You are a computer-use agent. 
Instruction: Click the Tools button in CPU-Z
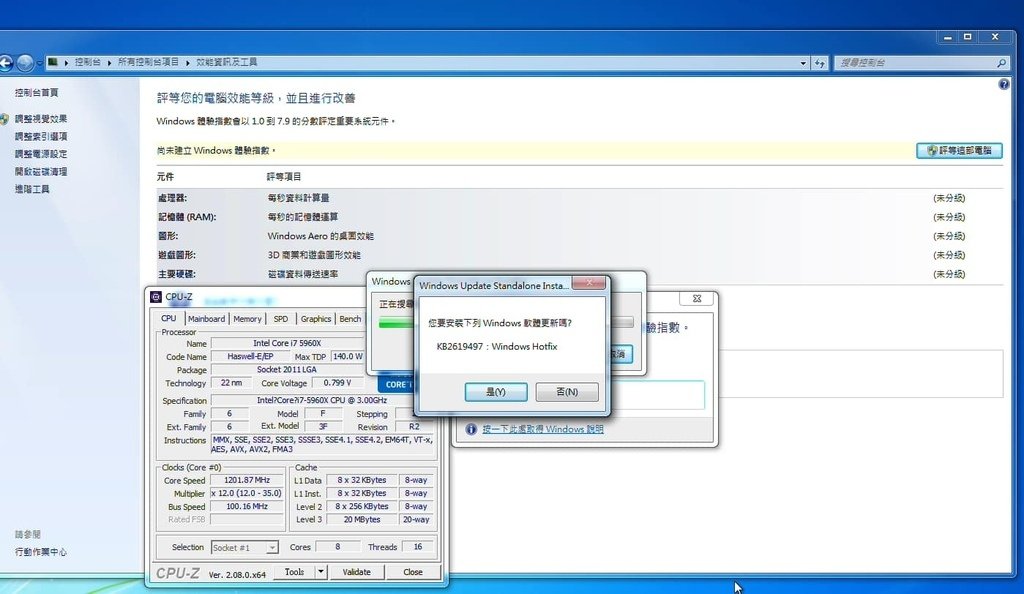pyautogui.click(x=295, y=572)
